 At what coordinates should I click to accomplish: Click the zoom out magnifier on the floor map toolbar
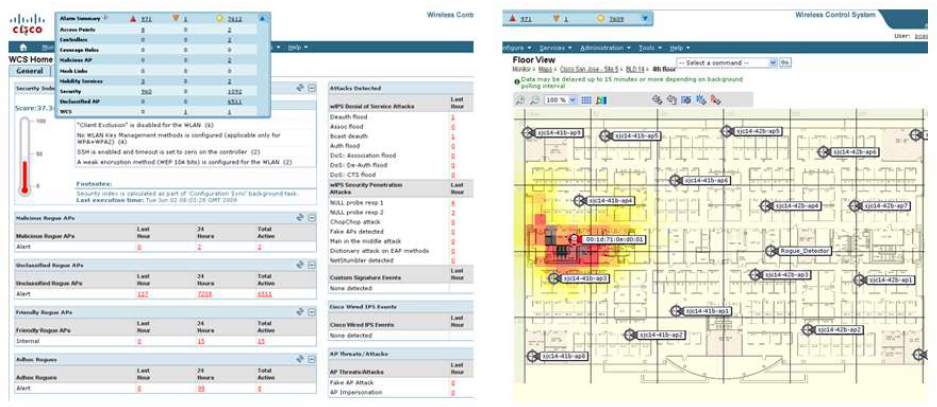(x=534, y=100)
